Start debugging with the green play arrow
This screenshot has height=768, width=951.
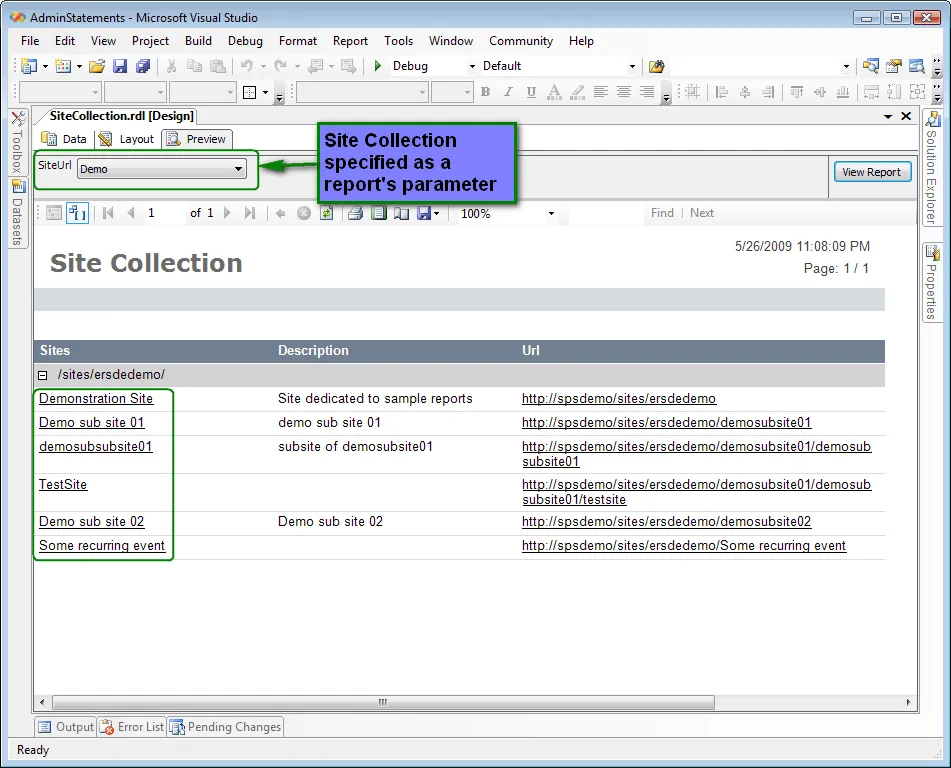click(x=377, y=66)
